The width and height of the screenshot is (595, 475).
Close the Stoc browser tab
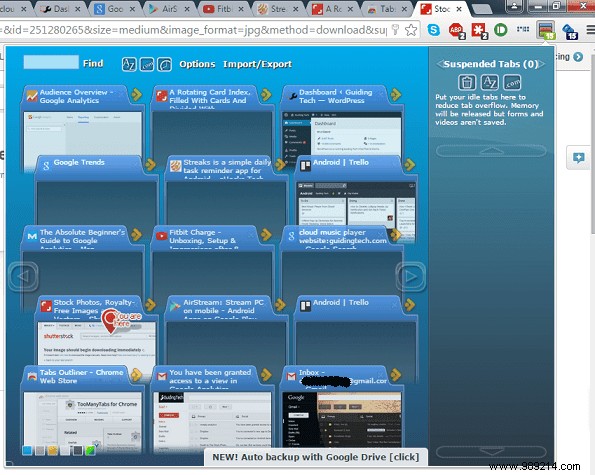(x=459, y=9)
